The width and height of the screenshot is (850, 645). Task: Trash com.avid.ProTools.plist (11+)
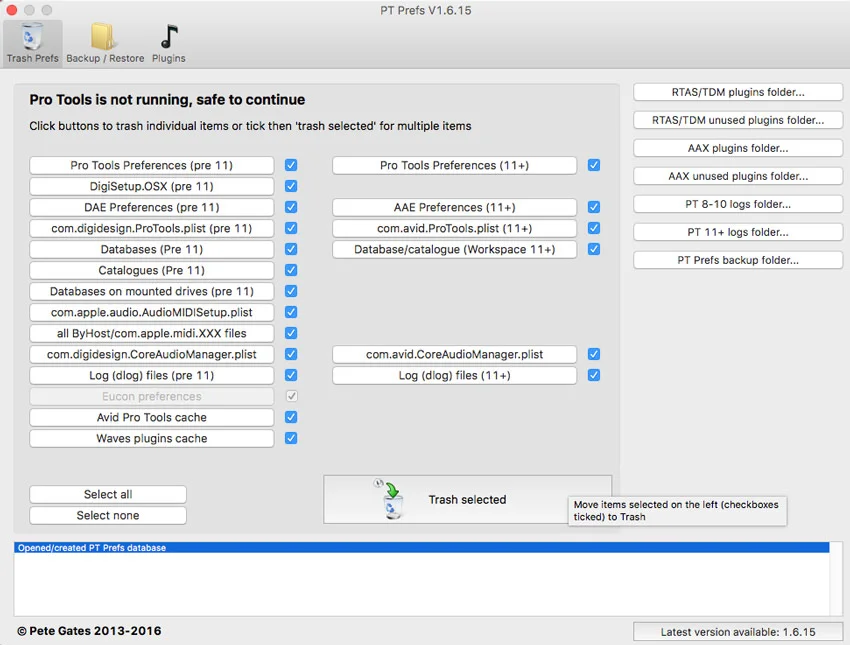click(454, 228)
